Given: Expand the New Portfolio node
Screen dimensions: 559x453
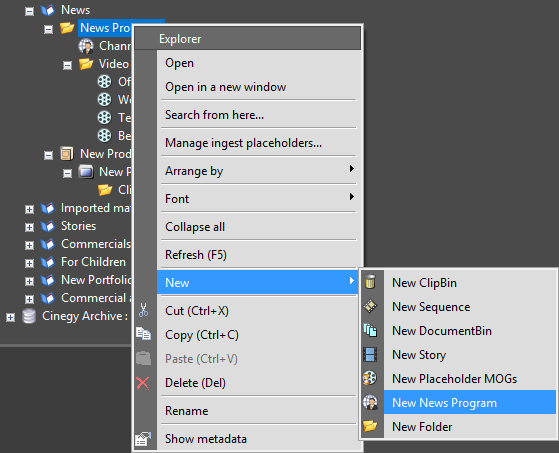Looking at the screenshot, I should (29, 282).
